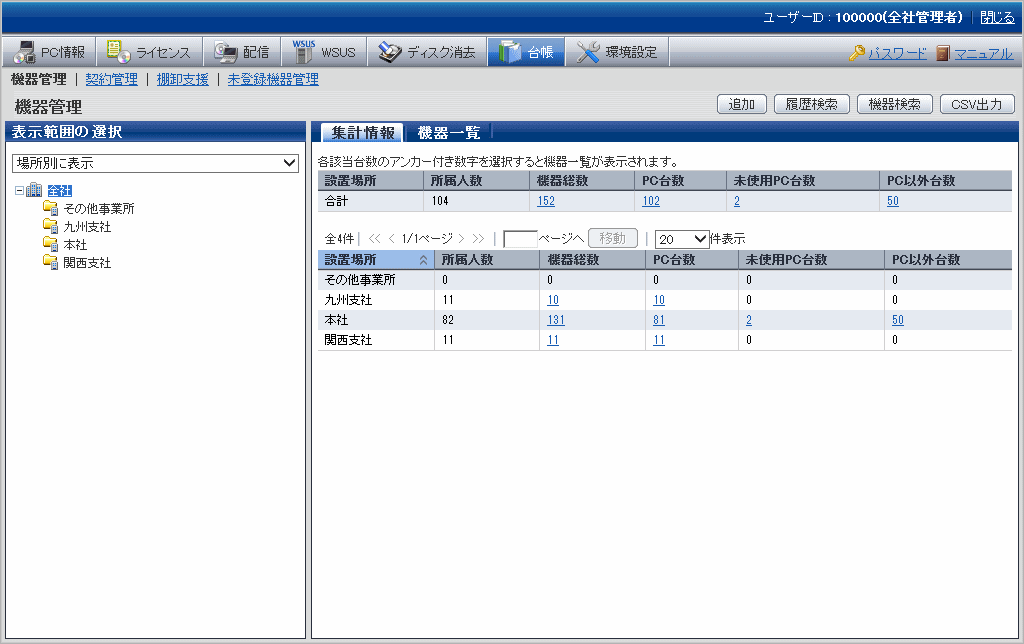This screenshot has height=644, width=1024.
Task: Click the WSUS server icon
Action: 303,52
